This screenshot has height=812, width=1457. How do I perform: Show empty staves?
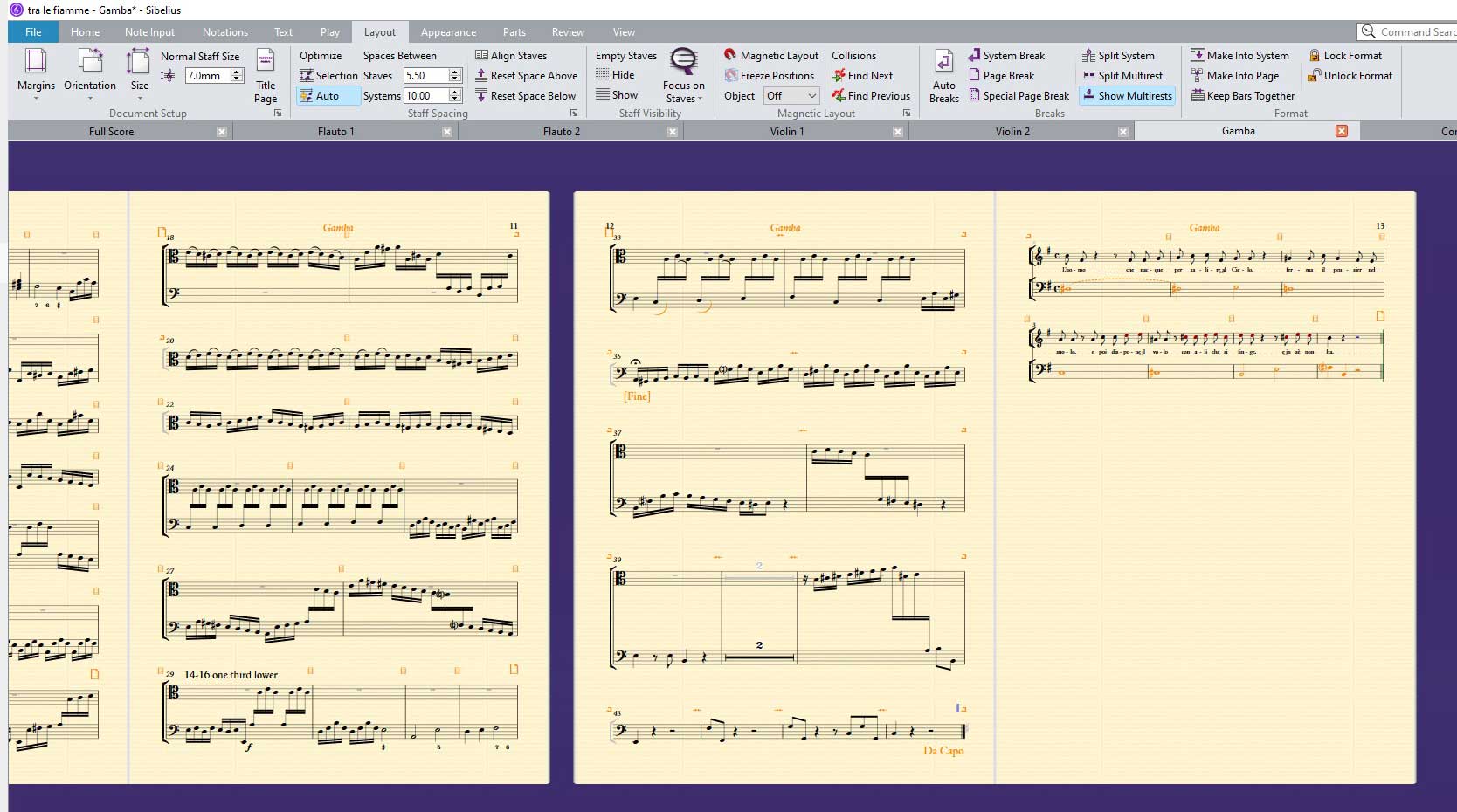[617, 95]
